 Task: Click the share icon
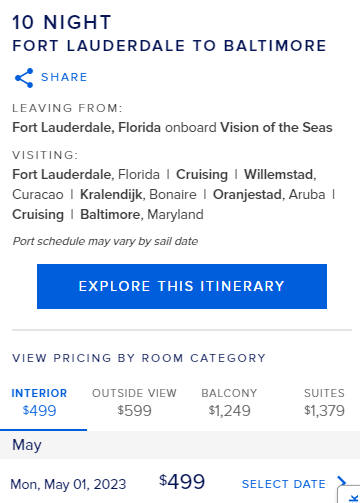[24, 78]
